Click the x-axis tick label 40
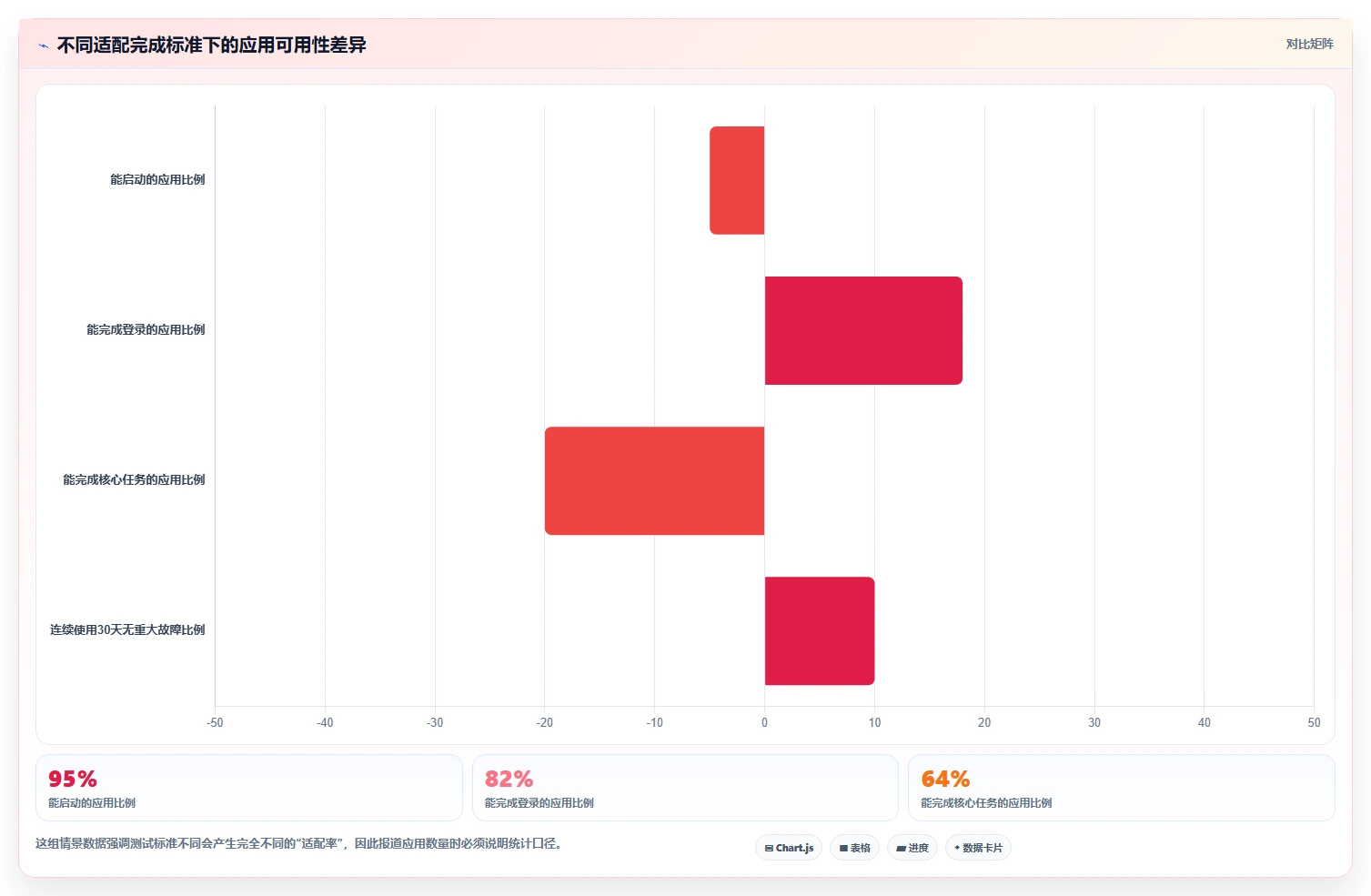This screenshot has width=1371, height=896. click(x=1204, y=723)
